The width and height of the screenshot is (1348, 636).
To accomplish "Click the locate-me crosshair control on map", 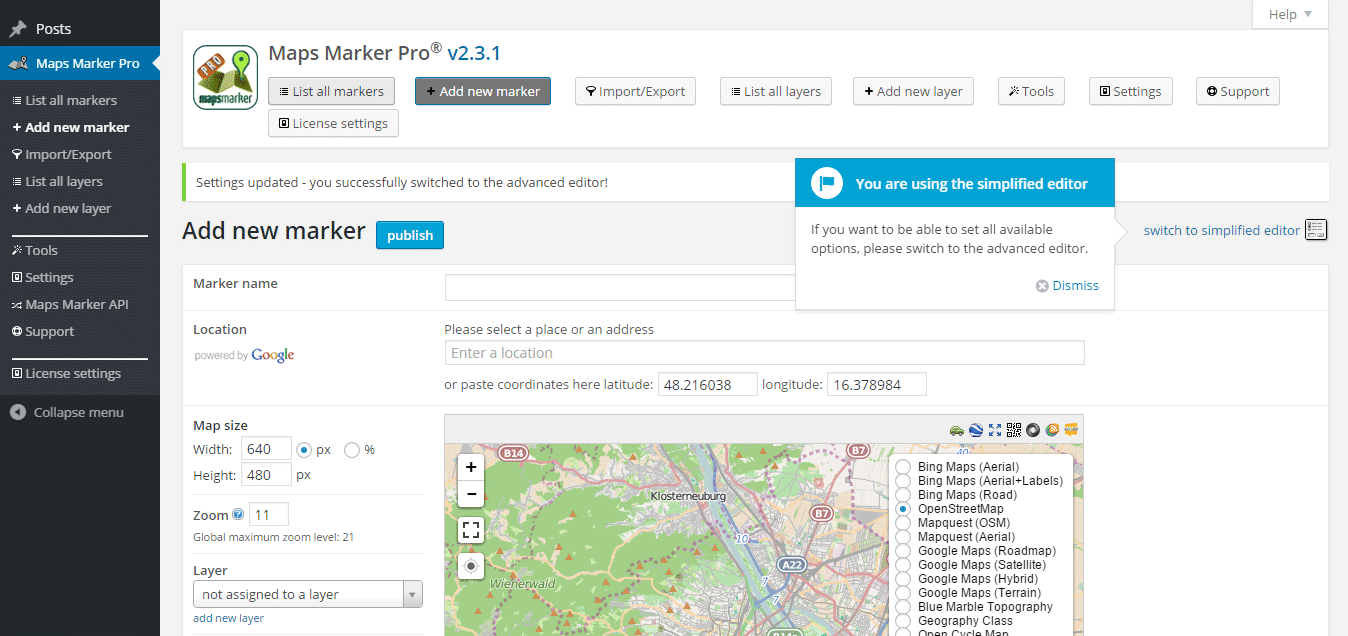I will [x=470, y=566].
